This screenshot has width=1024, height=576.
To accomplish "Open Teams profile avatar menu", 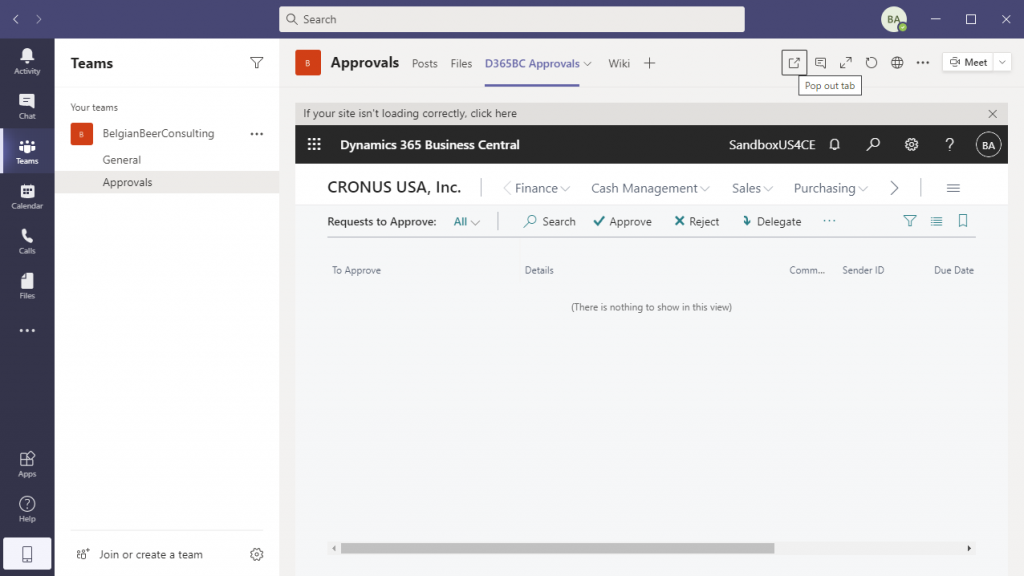I will point(894,20).
